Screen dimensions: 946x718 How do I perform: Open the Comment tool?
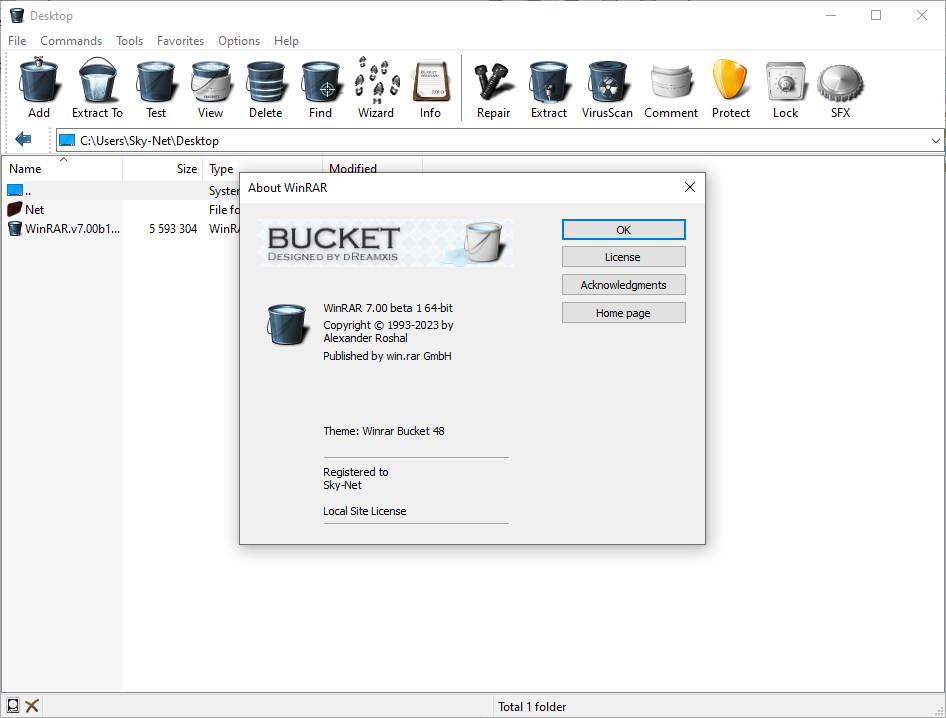[x=671, y=80]
